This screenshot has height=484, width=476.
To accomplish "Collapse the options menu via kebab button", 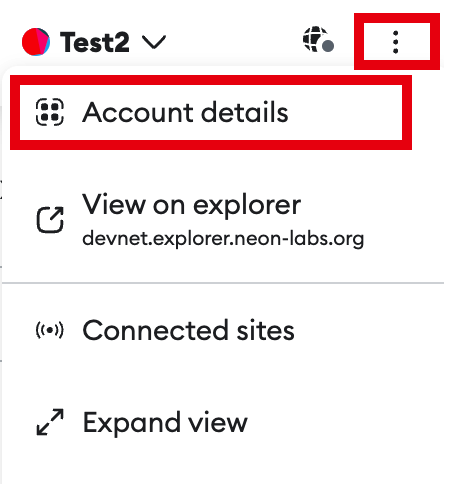I will pos(396,42).
